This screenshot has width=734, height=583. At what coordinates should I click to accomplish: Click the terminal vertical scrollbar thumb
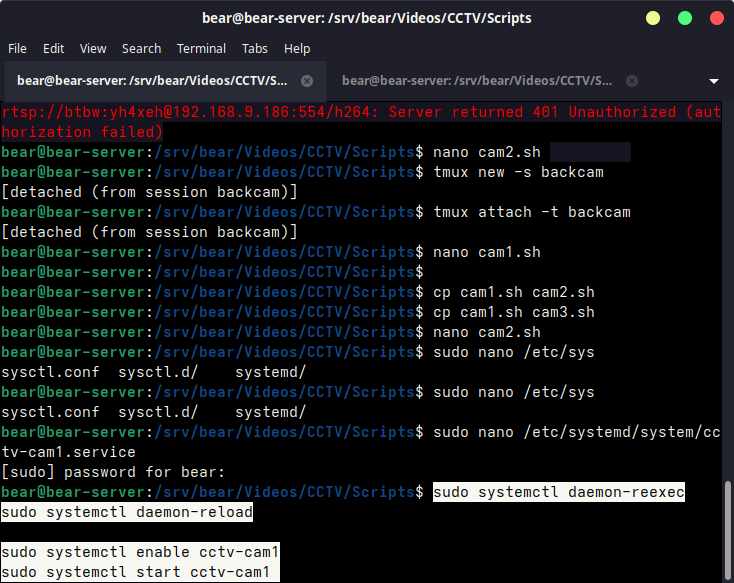coord(727,530)
